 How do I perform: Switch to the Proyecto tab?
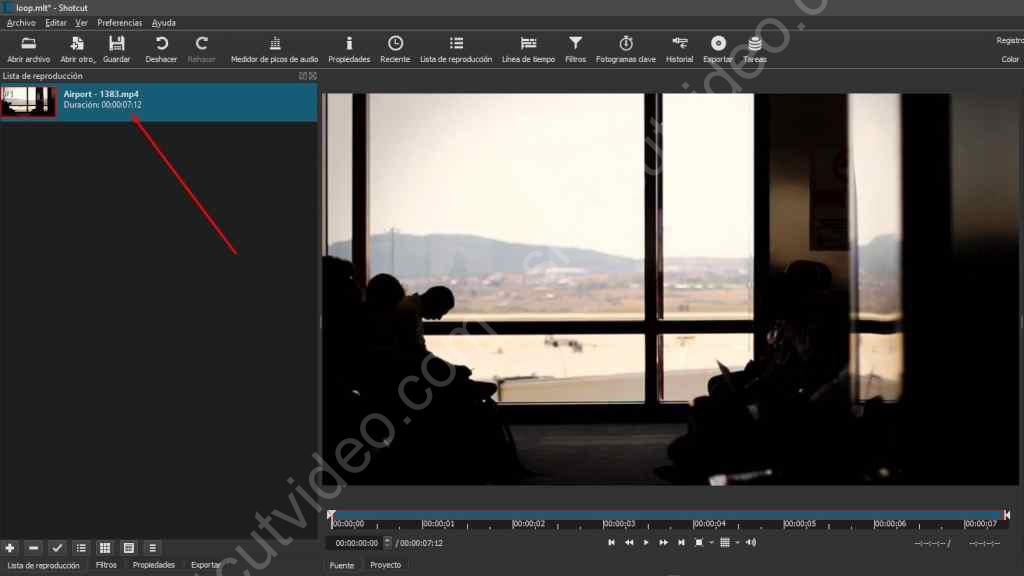coord(385,565)
